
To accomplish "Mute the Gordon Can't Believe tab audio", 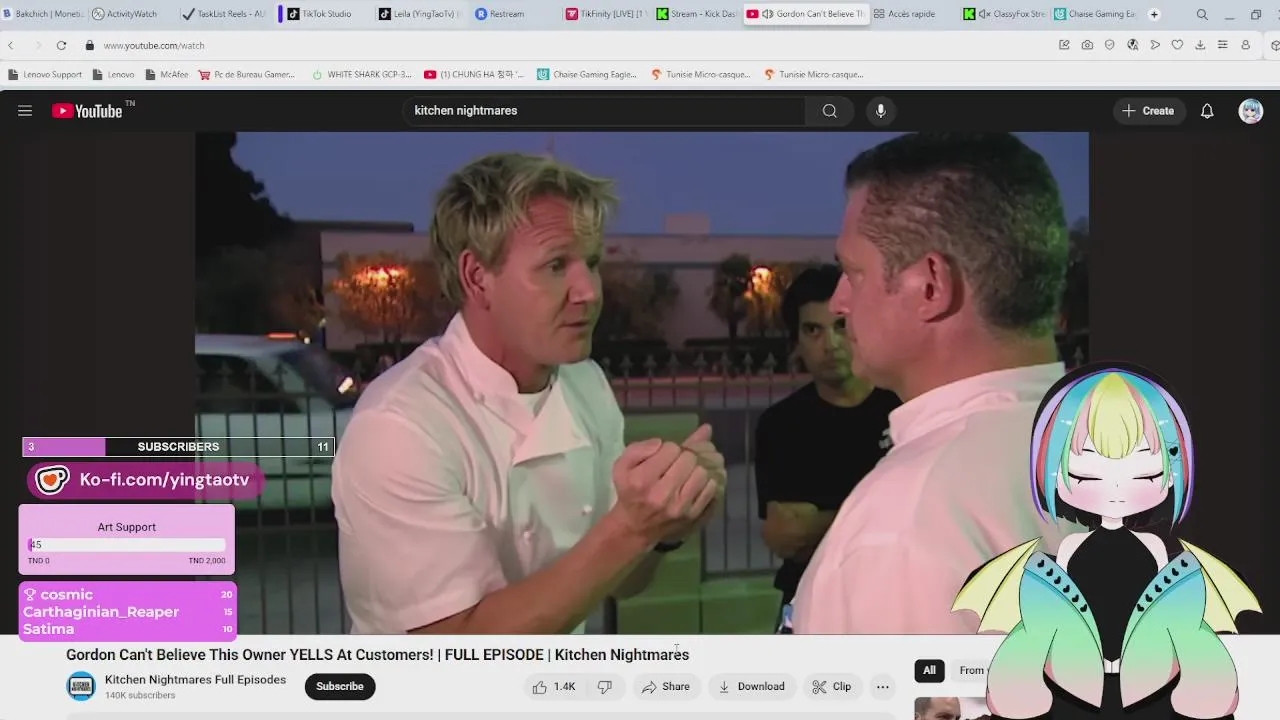I will 767,14.
